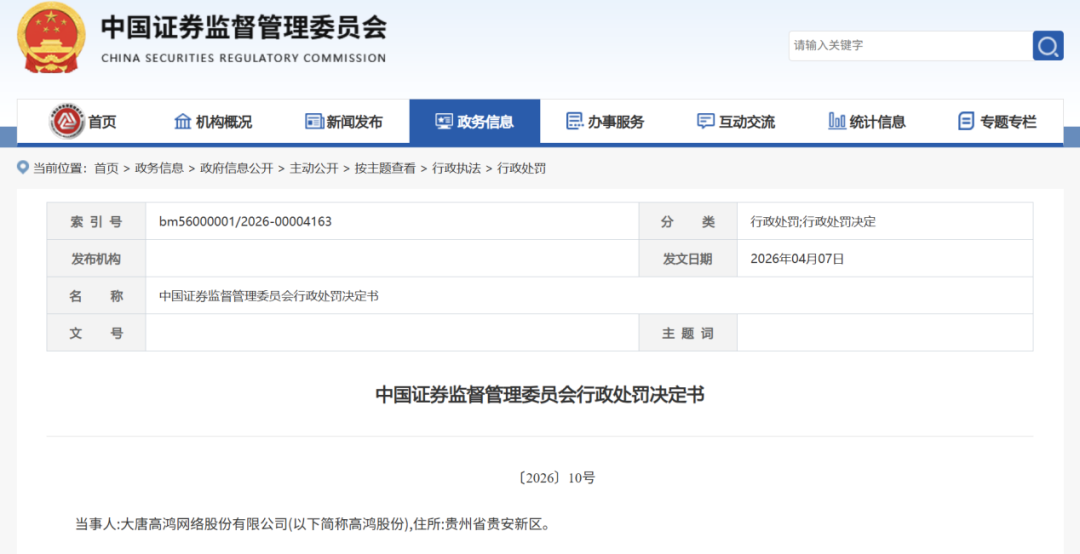Click the home page round logo icon
The height and width of the screenshot is (554, 1080).
tap(67, 122)
